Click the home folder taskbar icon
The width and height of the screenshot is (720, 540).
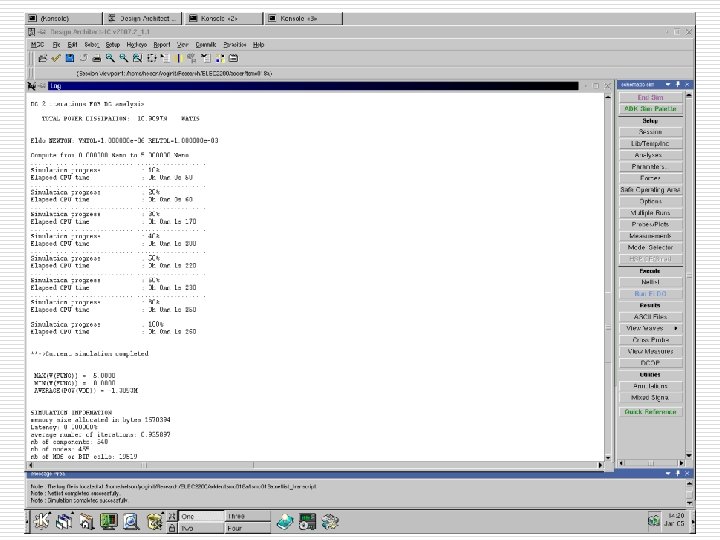click(x=86, y=521)
